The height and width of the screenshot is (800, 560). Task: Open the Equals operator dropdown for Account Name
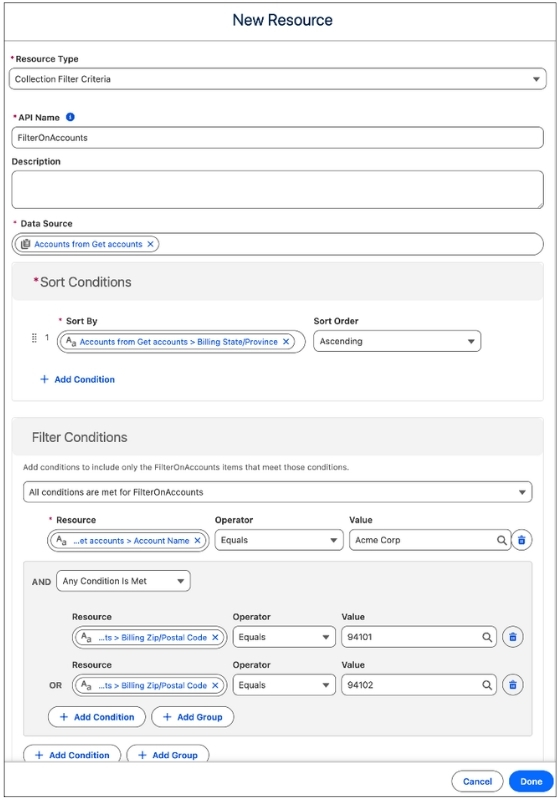(x=278, y=540)
